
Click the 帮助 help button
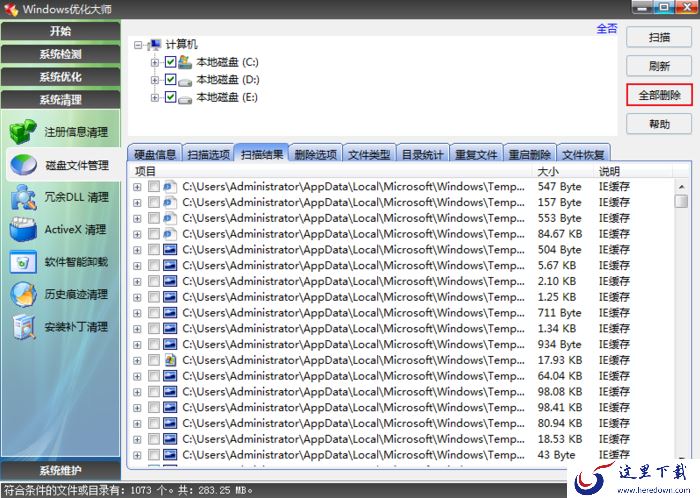(659, 124)
